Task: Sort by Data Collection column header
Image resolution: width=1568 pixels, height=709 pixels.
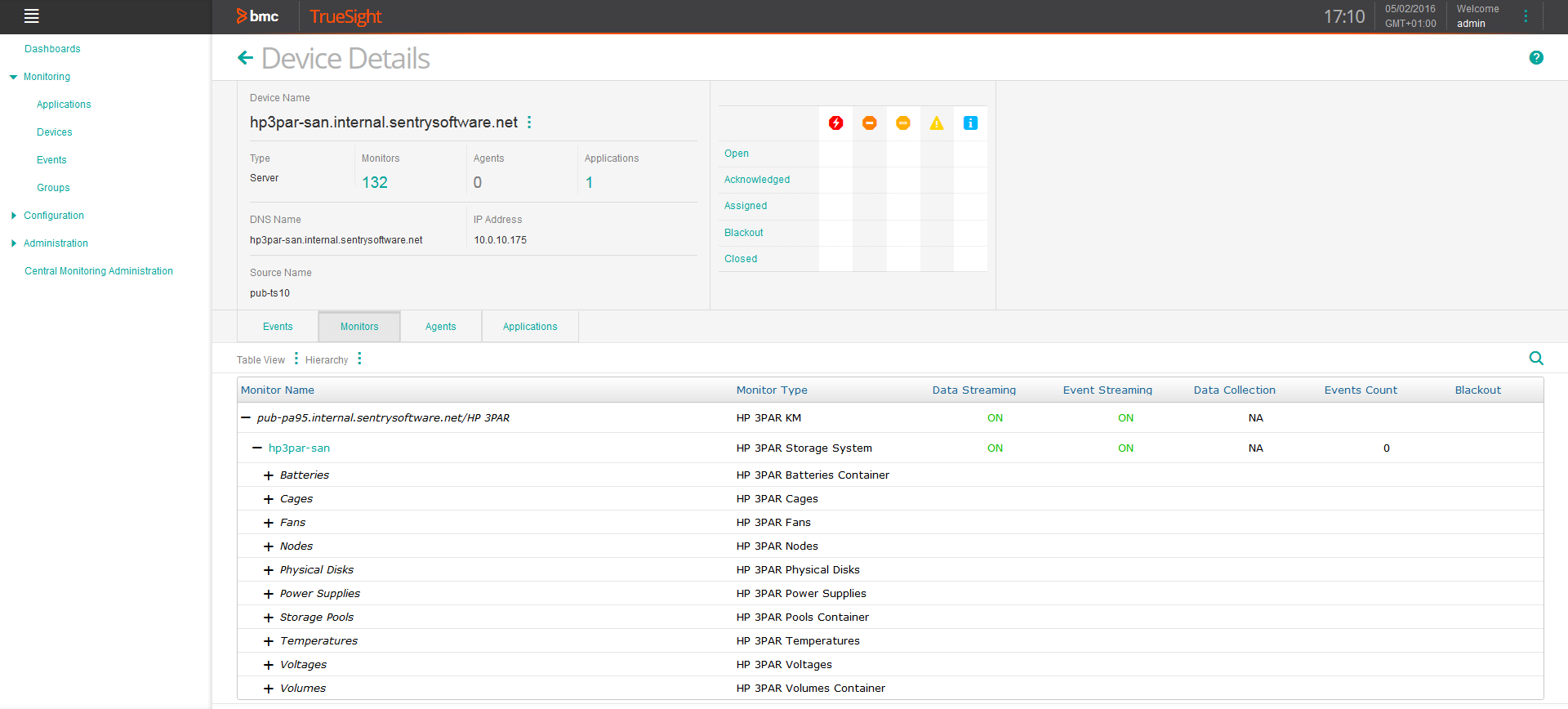Action: (x=1235, y=390)
